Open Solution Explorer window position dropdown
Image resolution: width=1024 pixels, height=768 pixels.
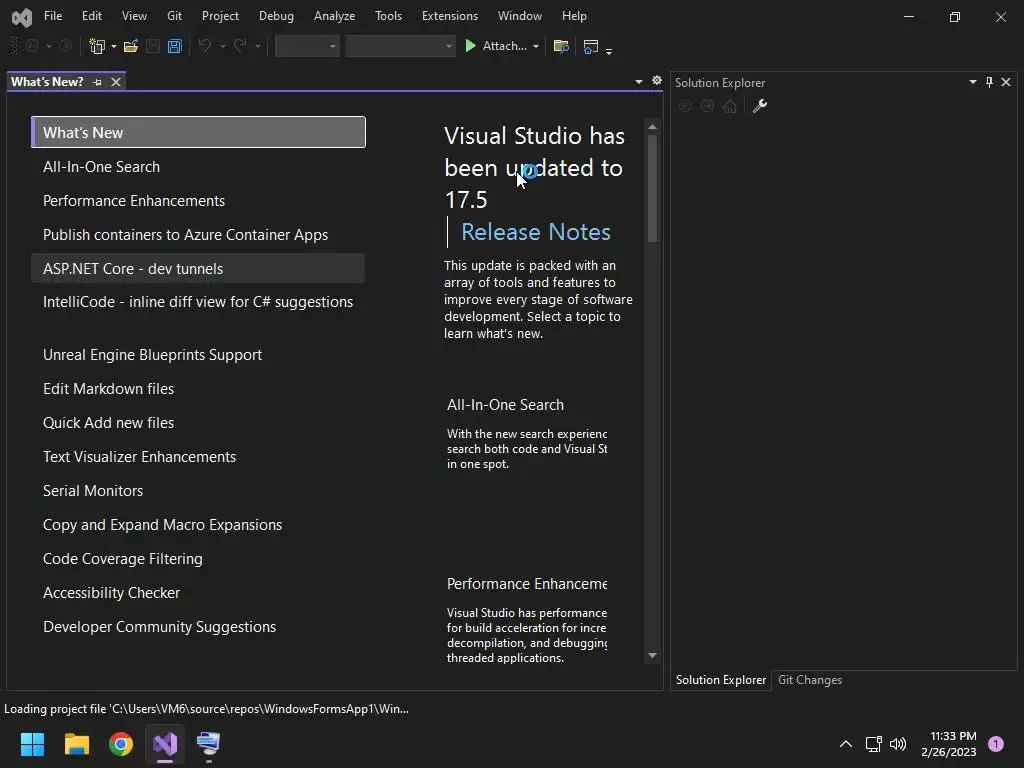pyautogui.click(x=972, y=82)
